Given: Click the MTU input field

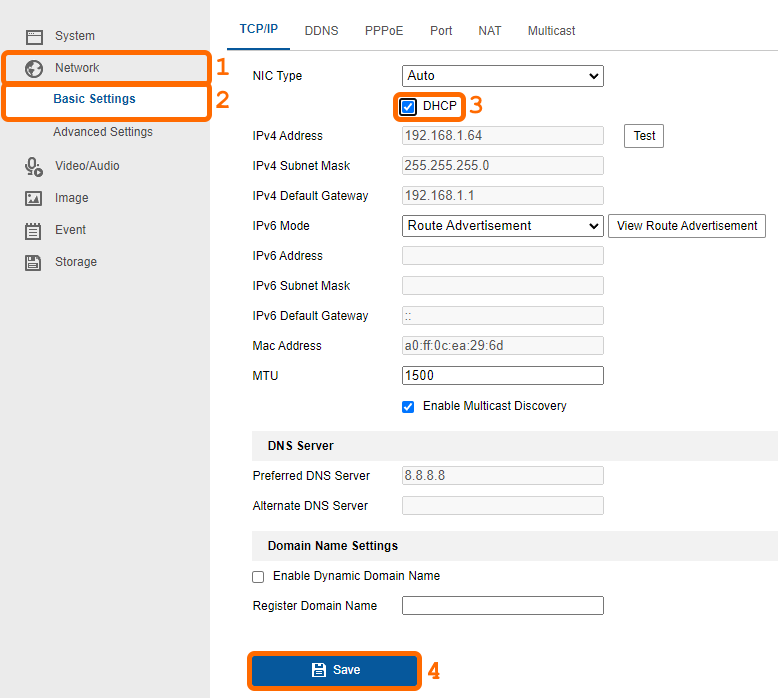Looking at the screenshot, I should click(x=503, y=376).
